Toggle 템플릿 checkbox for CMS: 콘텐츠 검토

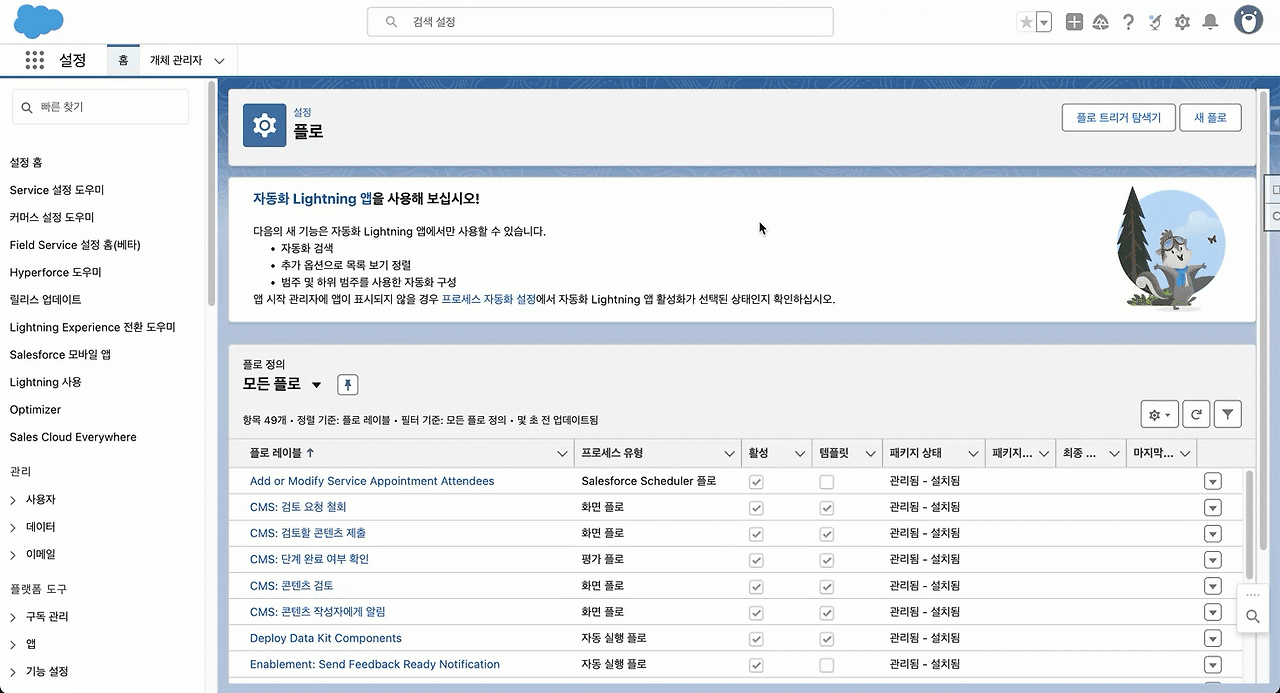tap(826, 586)
